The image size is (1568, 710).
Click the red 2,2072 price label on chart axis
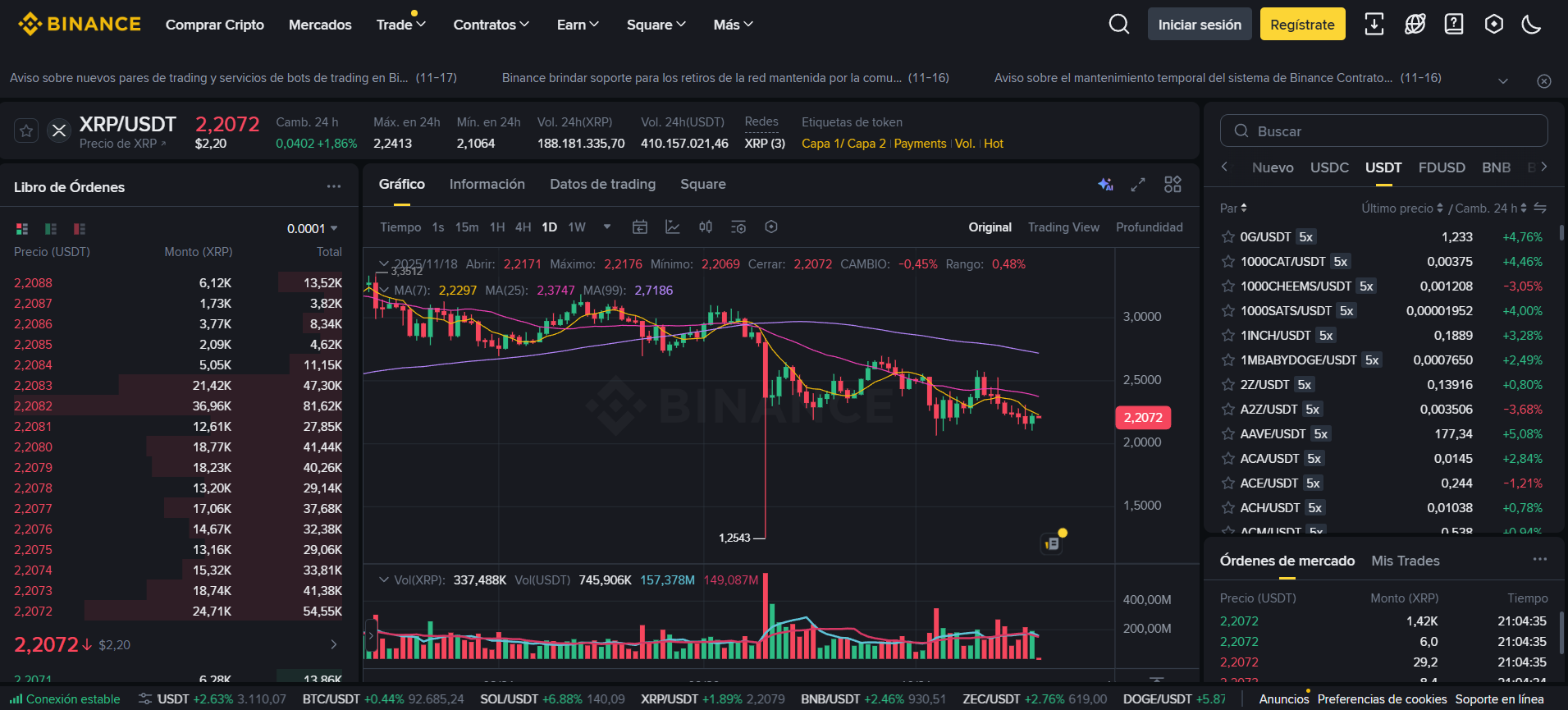pos(1142,418)
